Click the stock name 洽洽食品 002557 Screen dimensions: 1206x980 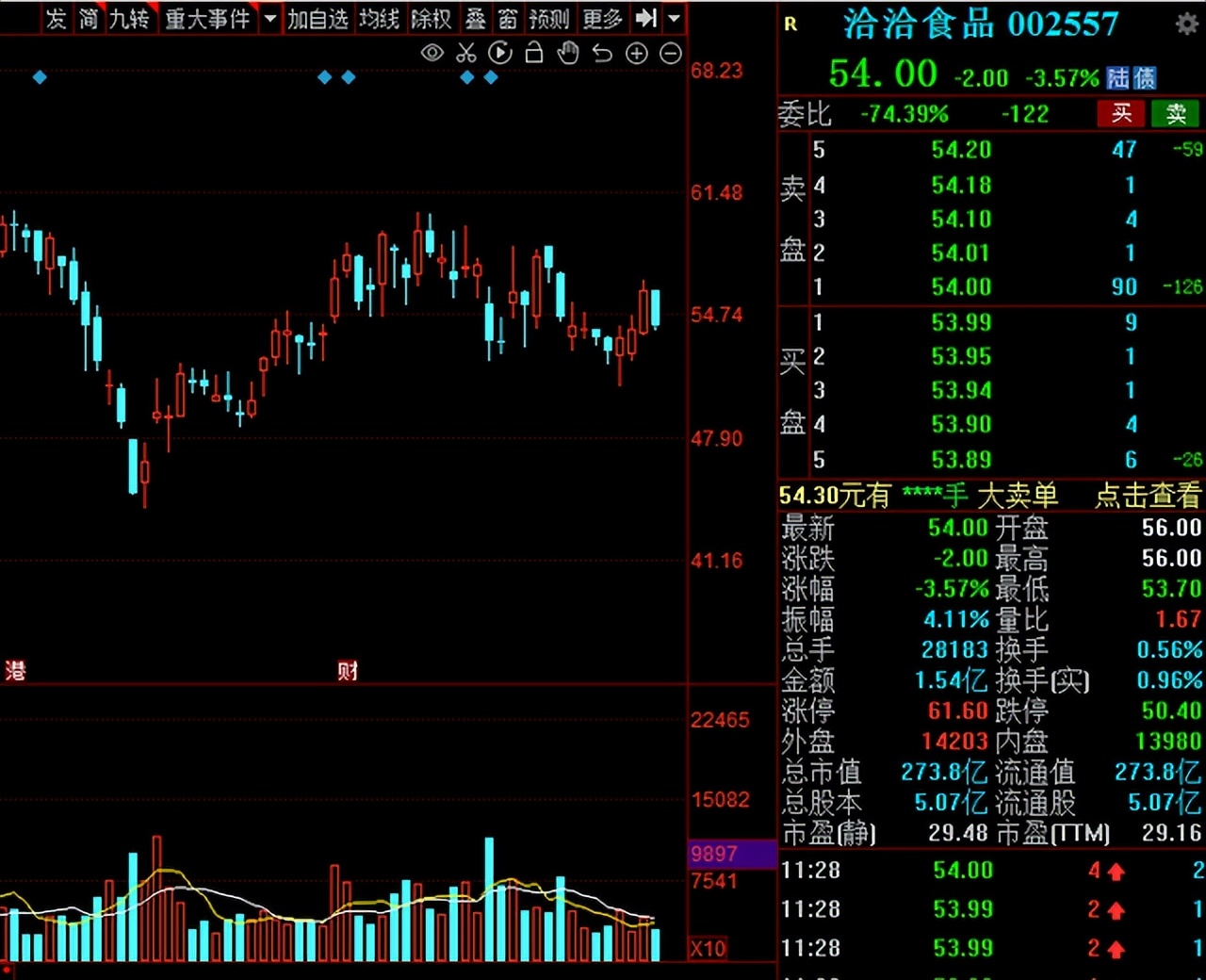[980, 24]
